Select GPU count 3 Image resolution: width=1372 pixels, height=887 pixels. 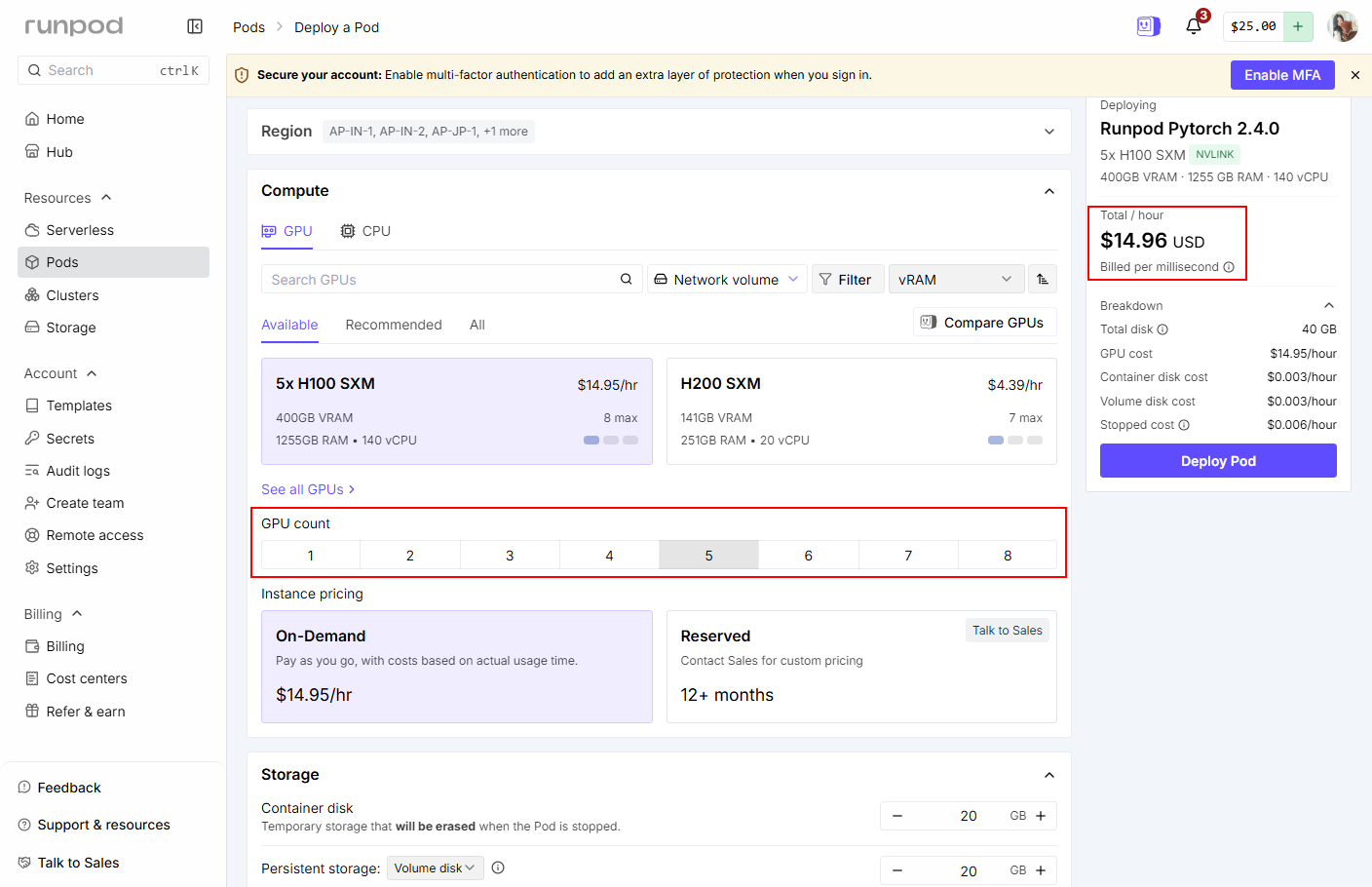pos(510,555)
